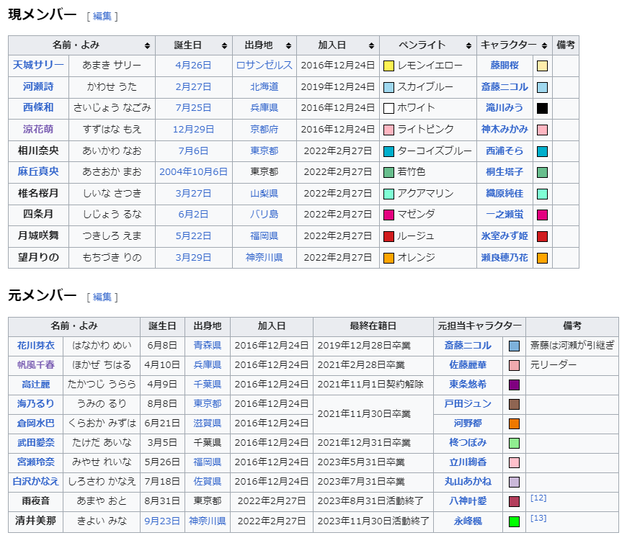The image size is (640, 543).
Task: Click the マゼンダ penlight color swatch
Action: coord(389,215)
